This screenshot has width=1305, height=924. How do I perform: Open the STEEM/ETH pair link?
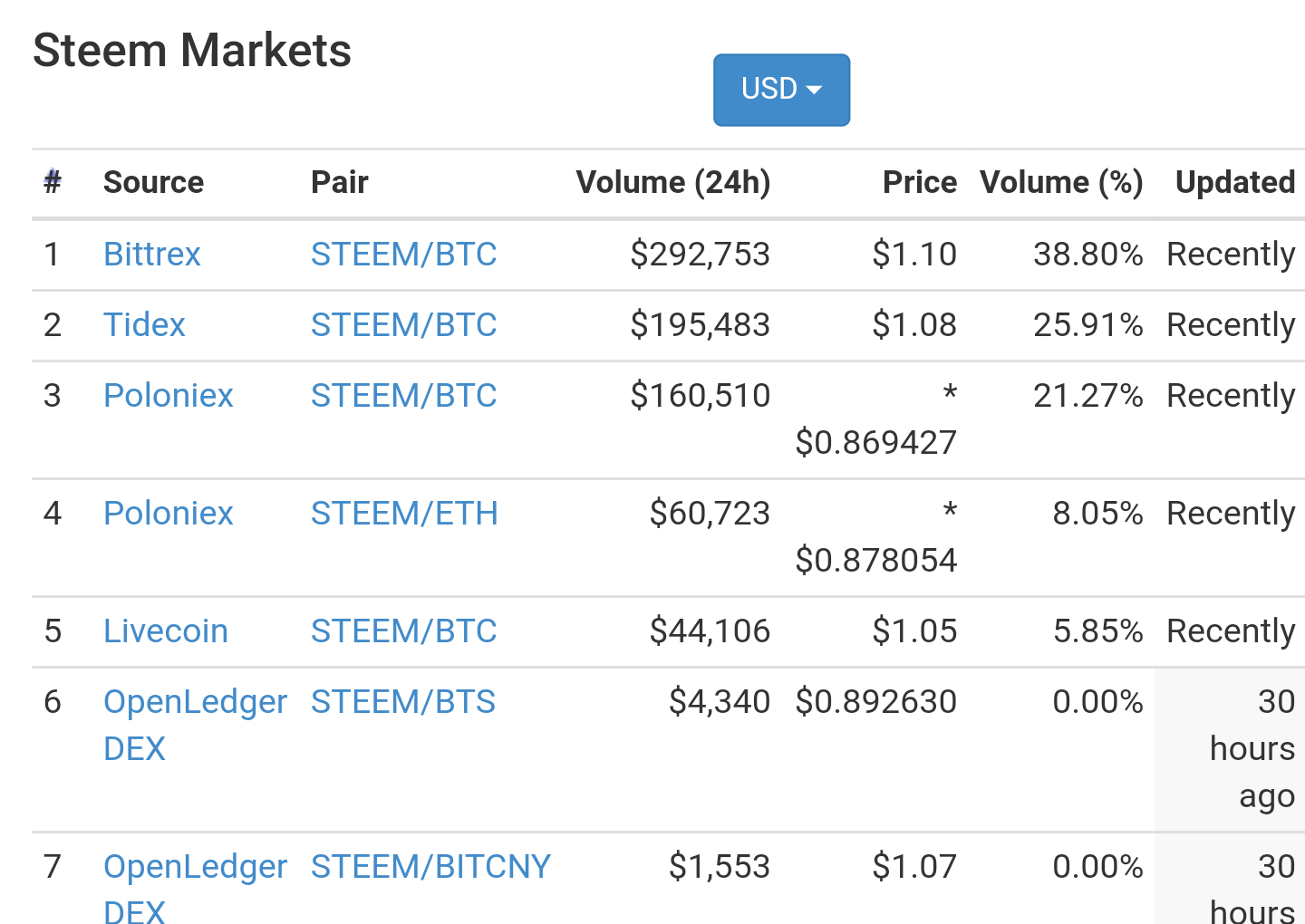pos(404,514)
